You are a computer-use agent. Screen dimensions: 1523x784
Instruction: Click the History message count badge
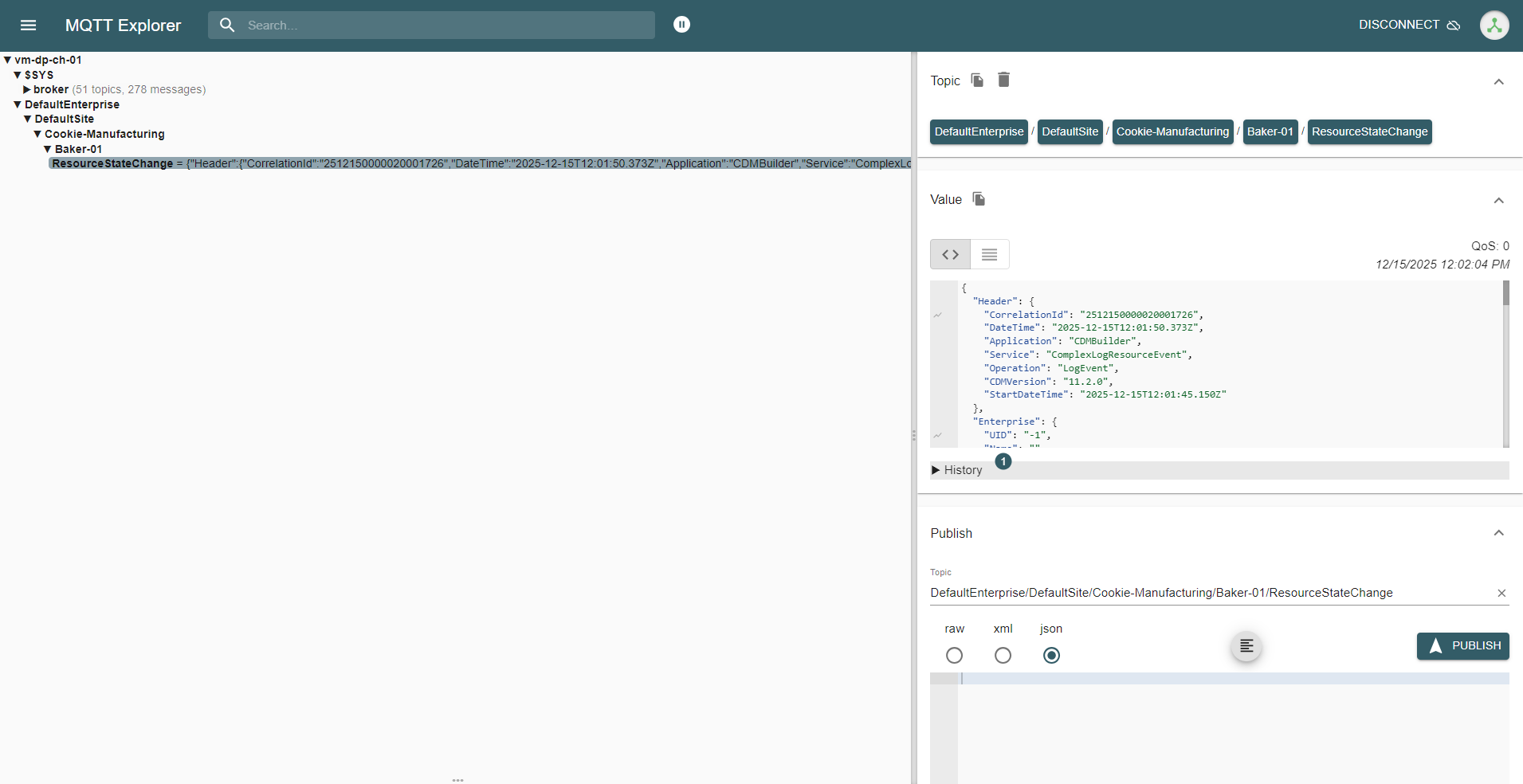[1003, 461]
